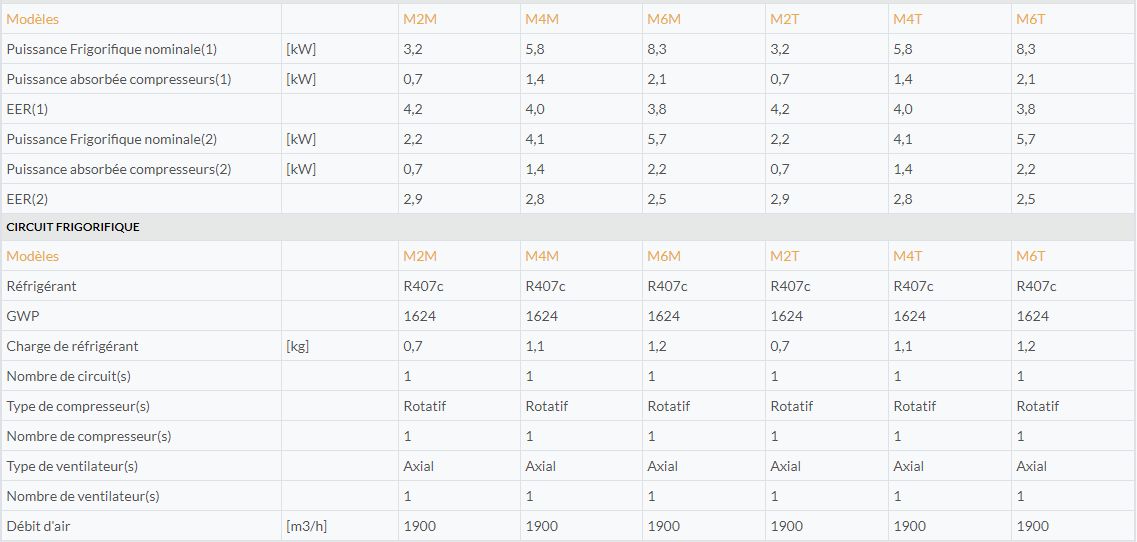Click the Nombre de compresseur(s) label
The width and height of the screenshot is (1137, 542).
[x=89, y=436]
